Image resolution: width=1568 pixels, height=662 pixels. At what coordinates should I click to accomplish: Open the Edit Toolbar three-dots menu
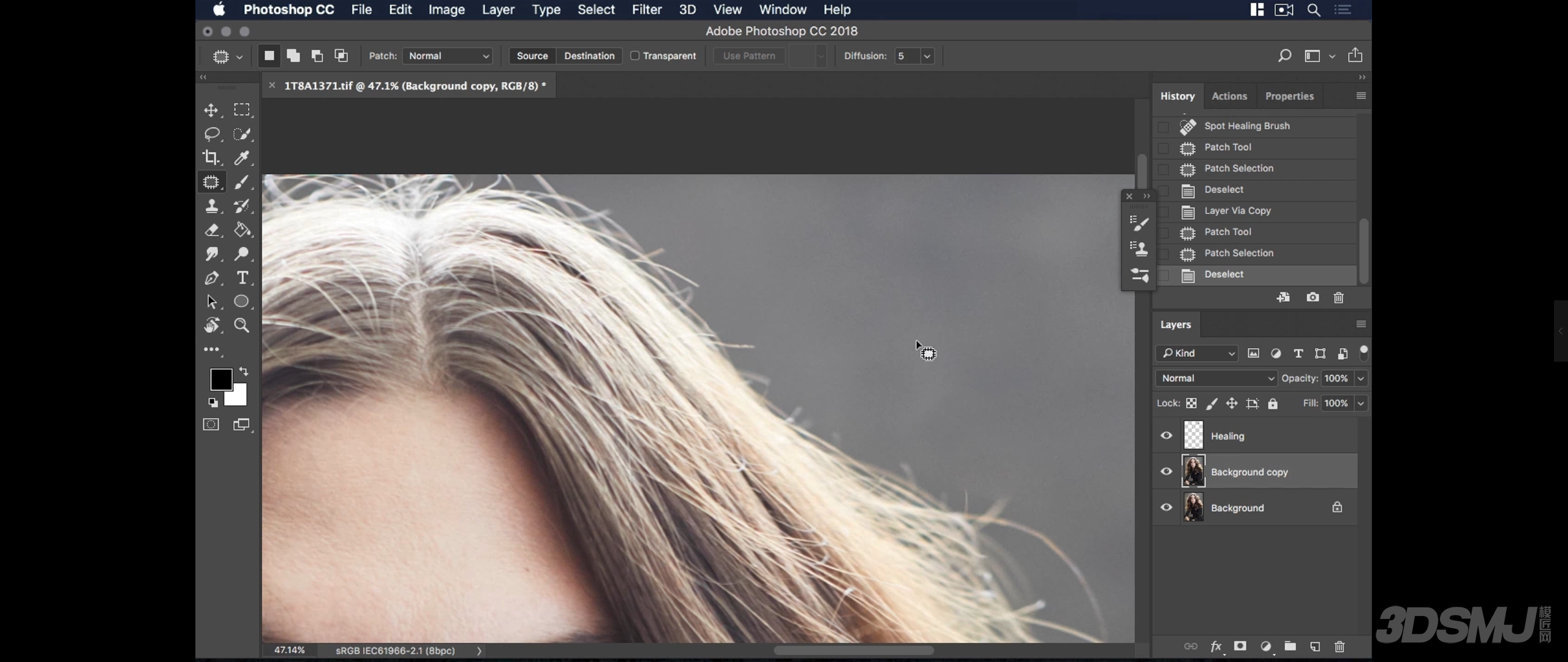pos(212,350)
